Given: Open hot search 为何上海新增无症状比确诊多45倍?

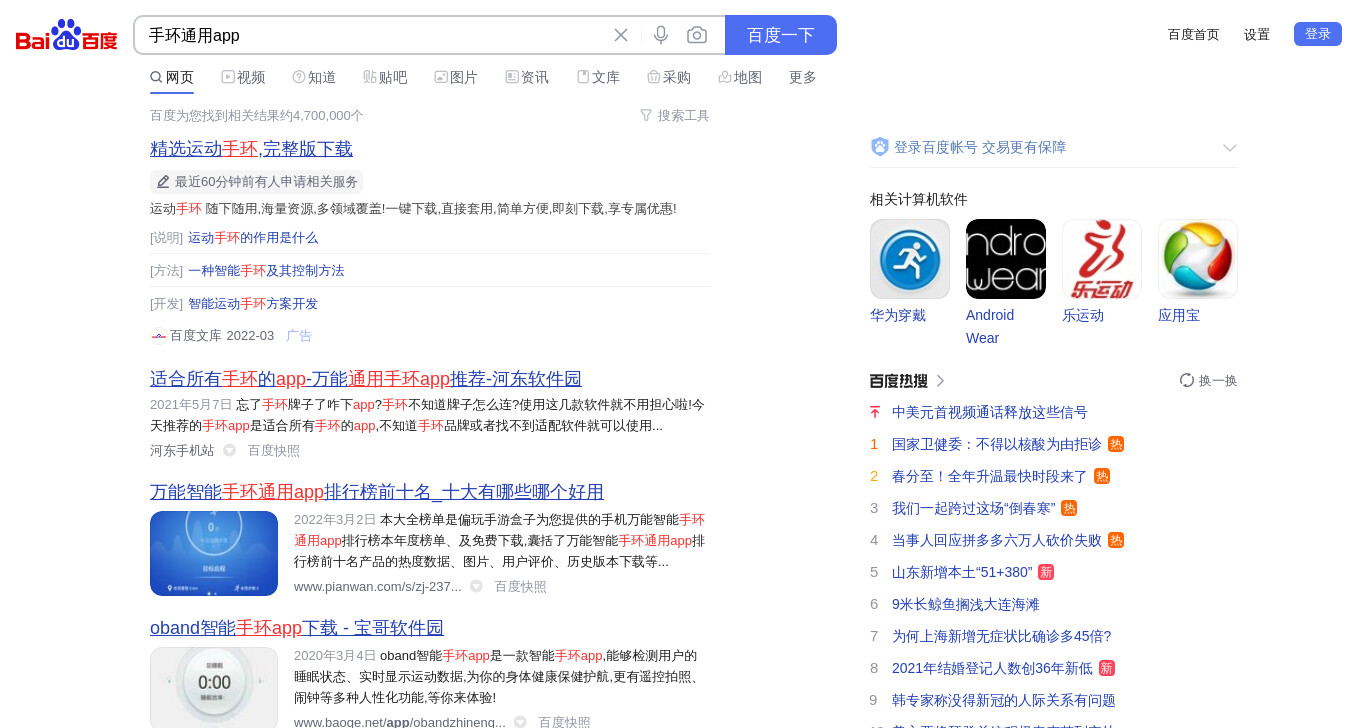Looking at the screenshot, I should pyautogui.click(x=1002, y=636).
